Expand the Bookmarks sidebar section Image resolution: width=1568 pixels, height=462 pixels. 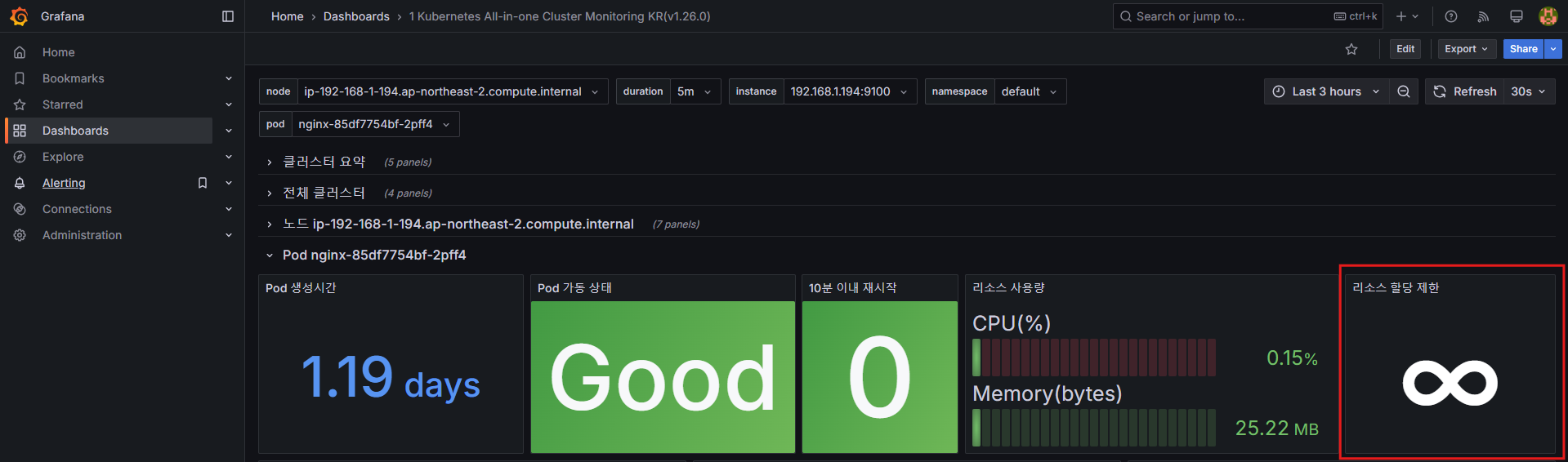point(229,78)
